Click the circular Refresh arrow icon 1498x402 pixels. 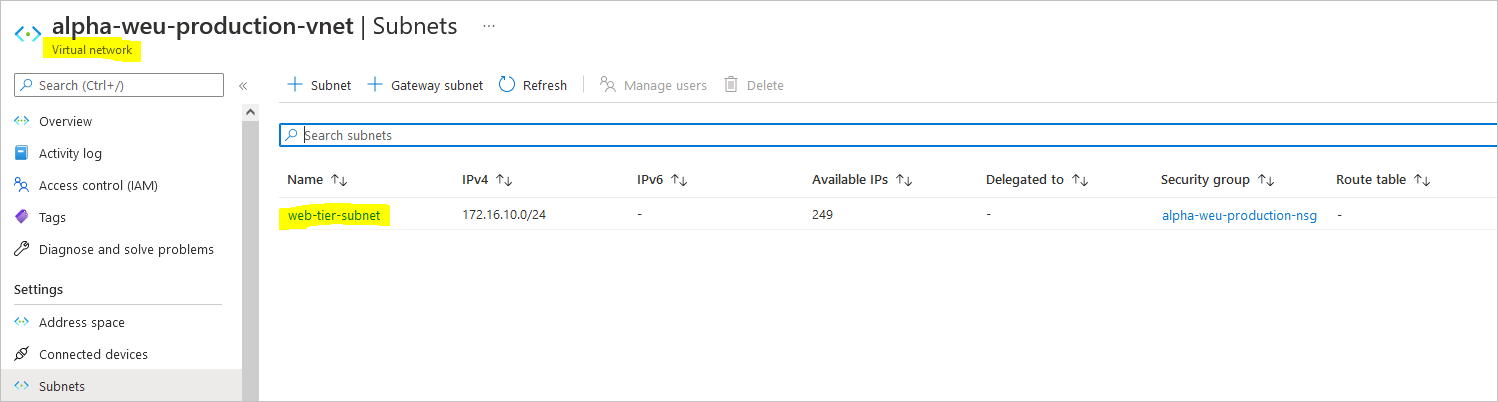click(507, 85)
